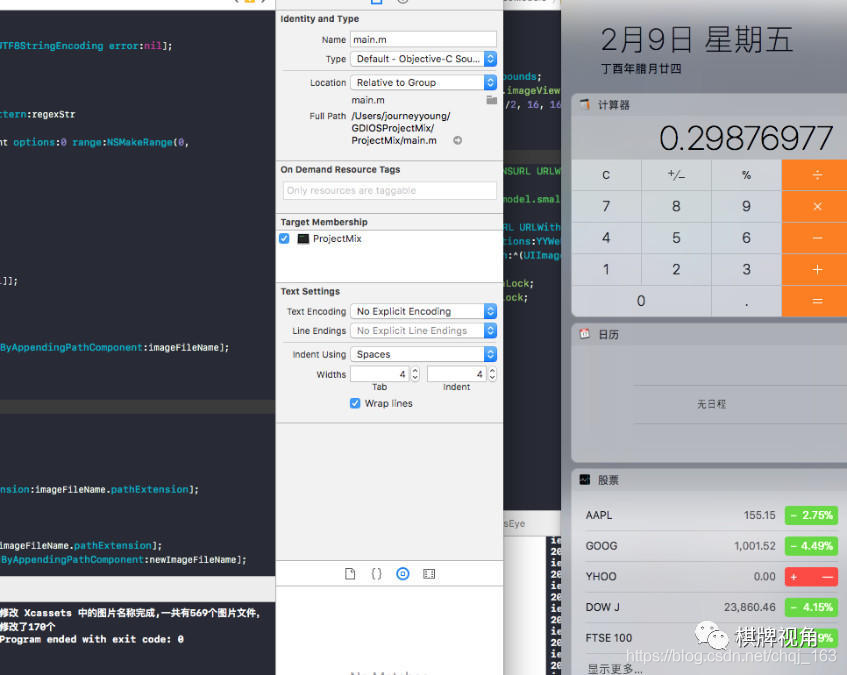Click the plus/minus sign key on the calculator
This screenshot has width=847, height=675.
pos(676,175)
